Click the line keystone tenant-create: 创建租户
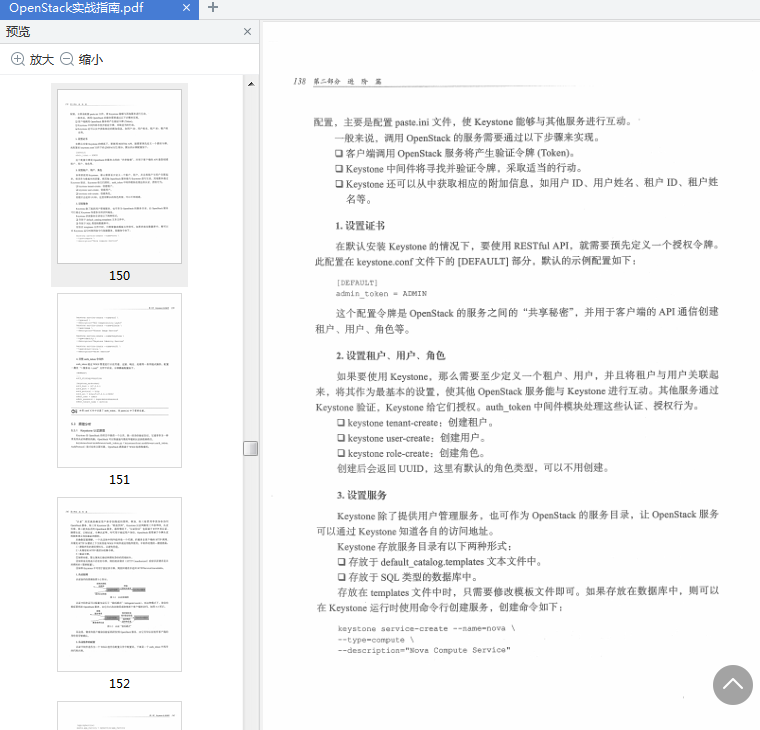This screenshot has height=730, width=760. (x=415, y=423)
